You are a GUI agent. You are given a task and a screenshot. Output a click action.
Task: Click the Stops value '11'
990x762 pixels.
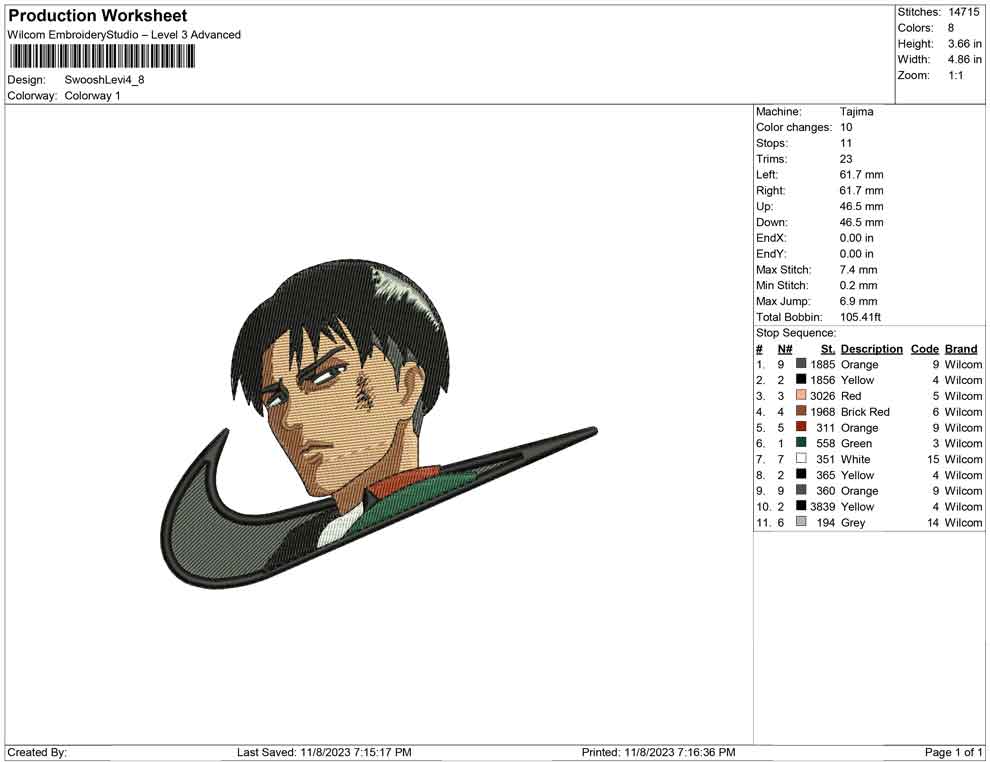846,143
